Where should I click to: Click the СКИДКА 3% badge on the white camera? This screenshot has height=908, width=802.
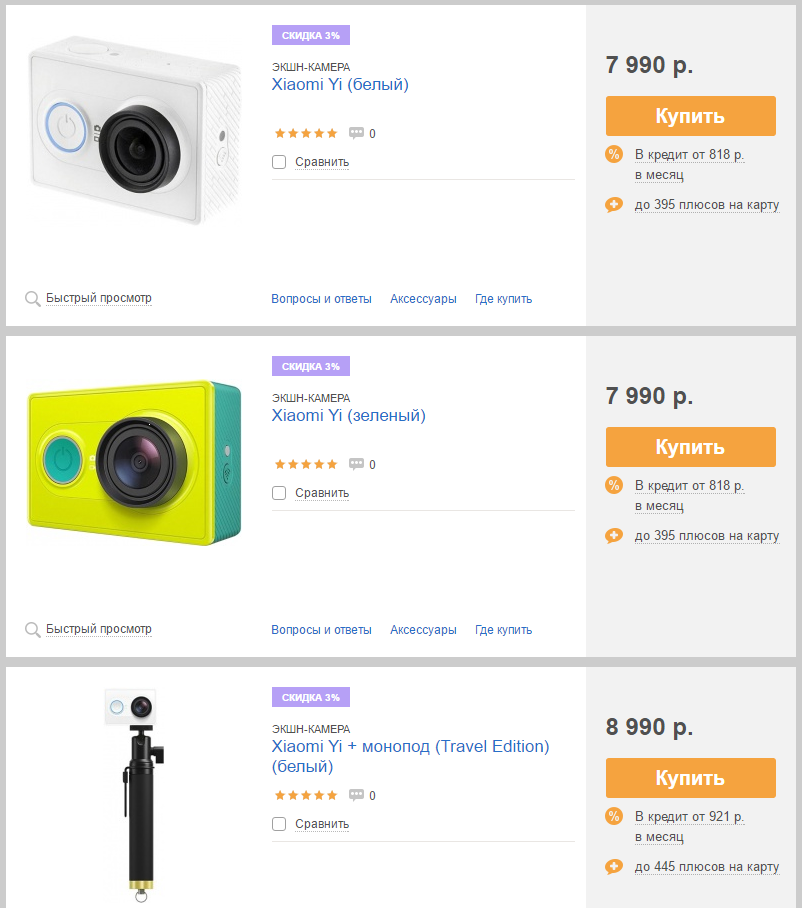[311, 35]
